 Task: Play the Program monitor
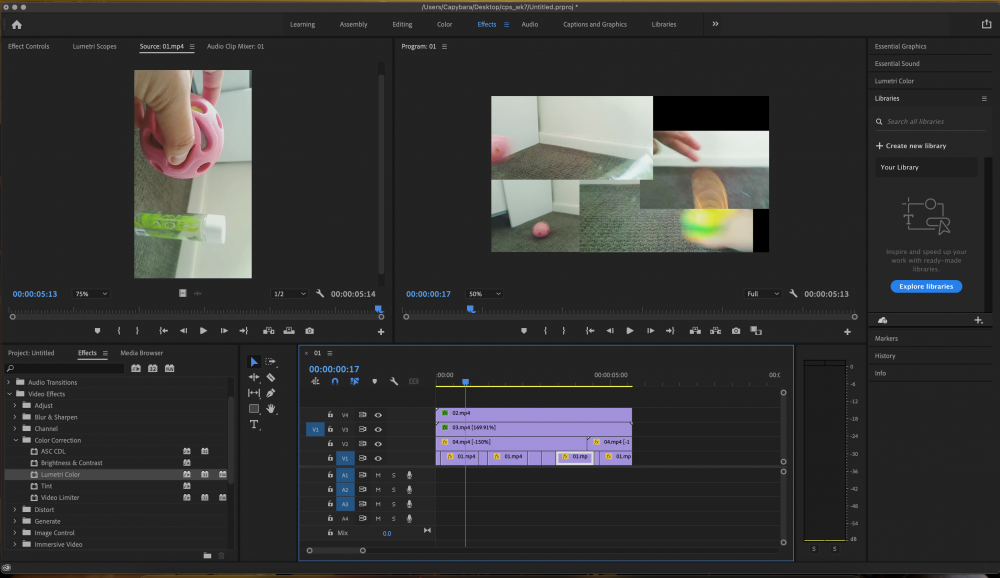(x=629, y=330)
